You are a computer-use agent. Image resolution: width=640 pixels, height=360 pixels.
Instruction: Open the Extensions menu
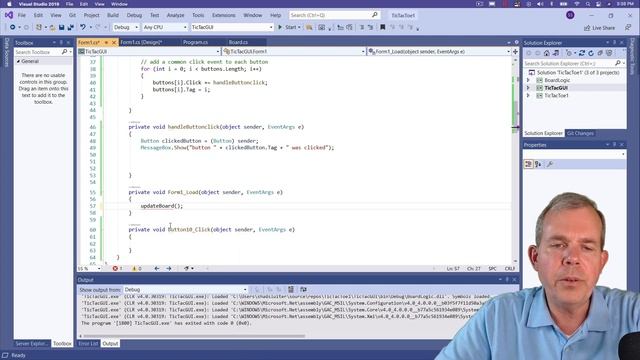click(224, 15)
